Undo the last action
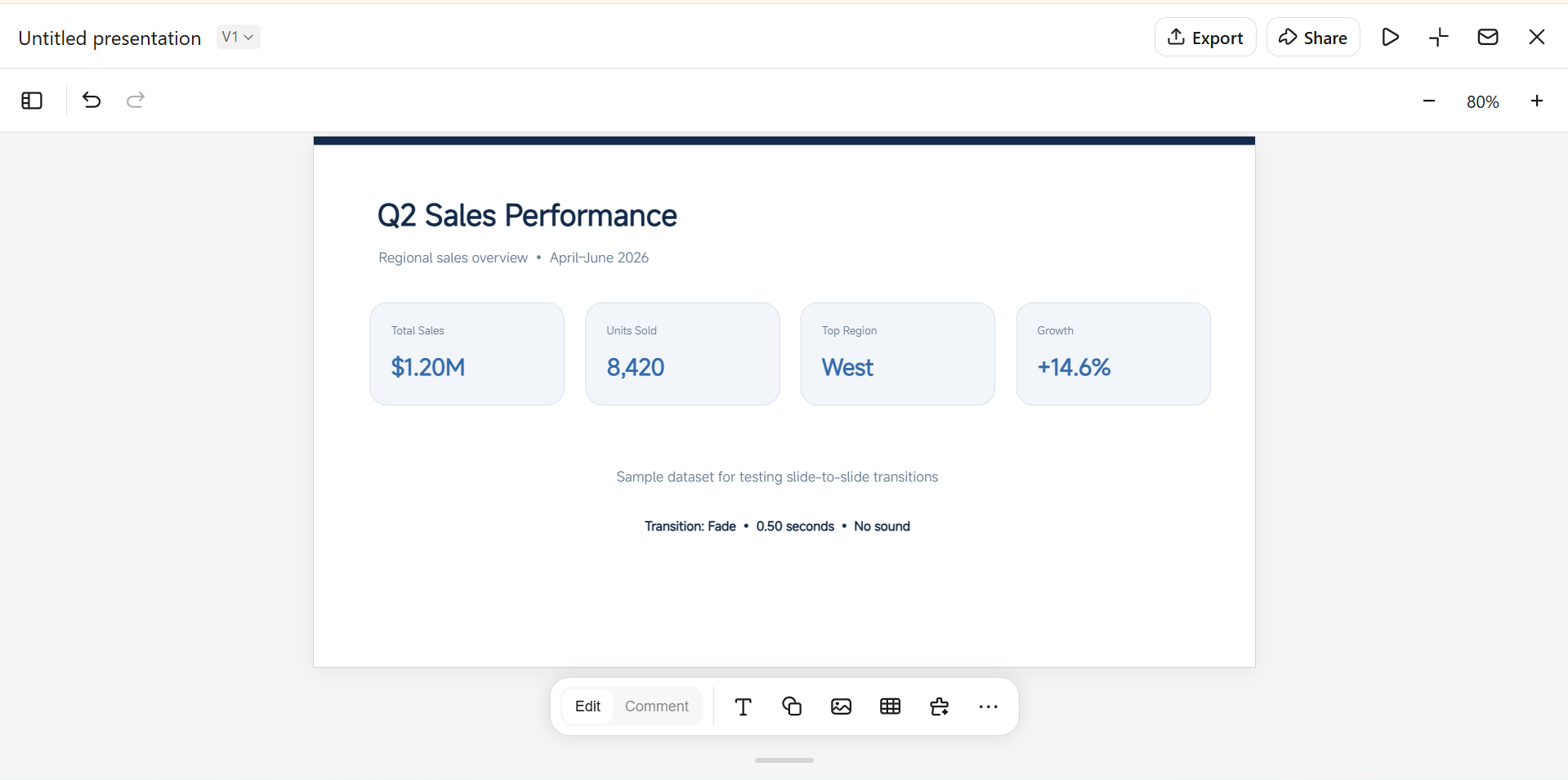This screenshot has width=1568, height=780. coord(92,100)
